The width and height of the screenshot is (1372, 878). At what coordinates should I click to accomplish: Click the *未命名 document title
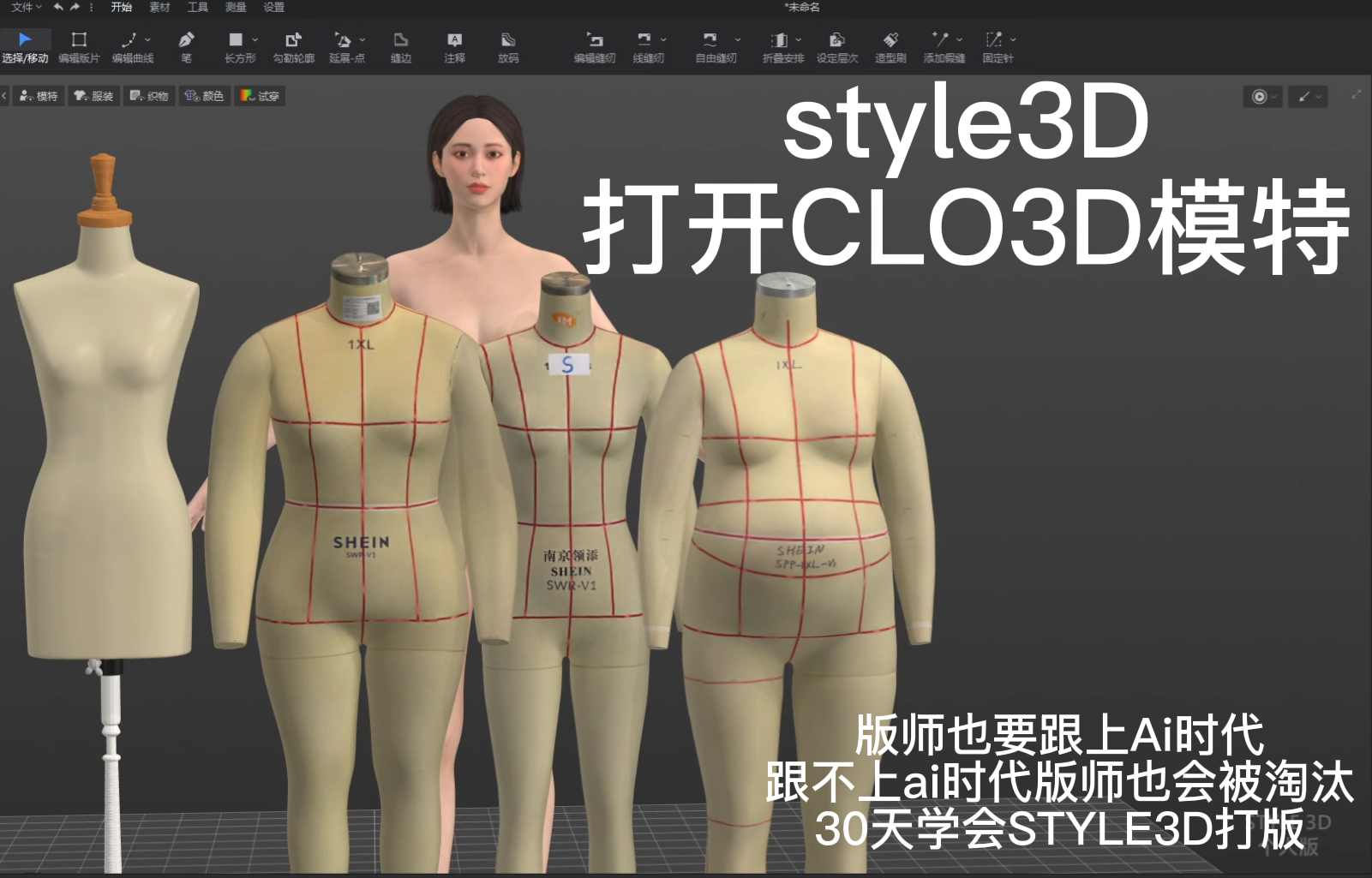(802, 7)
